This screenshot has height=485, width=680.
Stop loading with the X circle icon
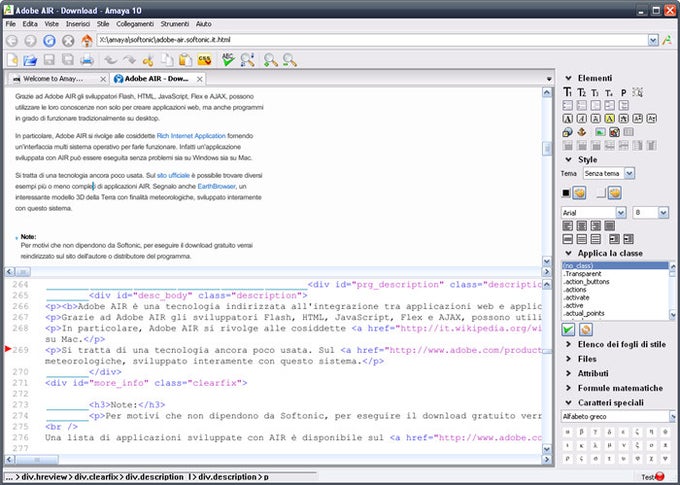click(x=68, y=40)
